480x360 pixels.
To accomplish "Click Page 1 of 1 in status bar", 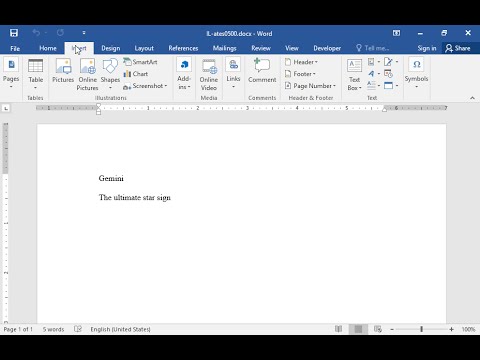I will point(18,329).
